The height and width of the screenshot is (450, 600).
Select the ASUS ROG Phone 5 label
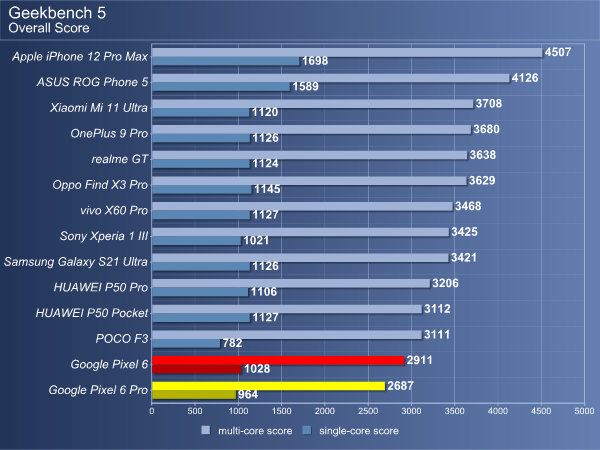point(92,82)
